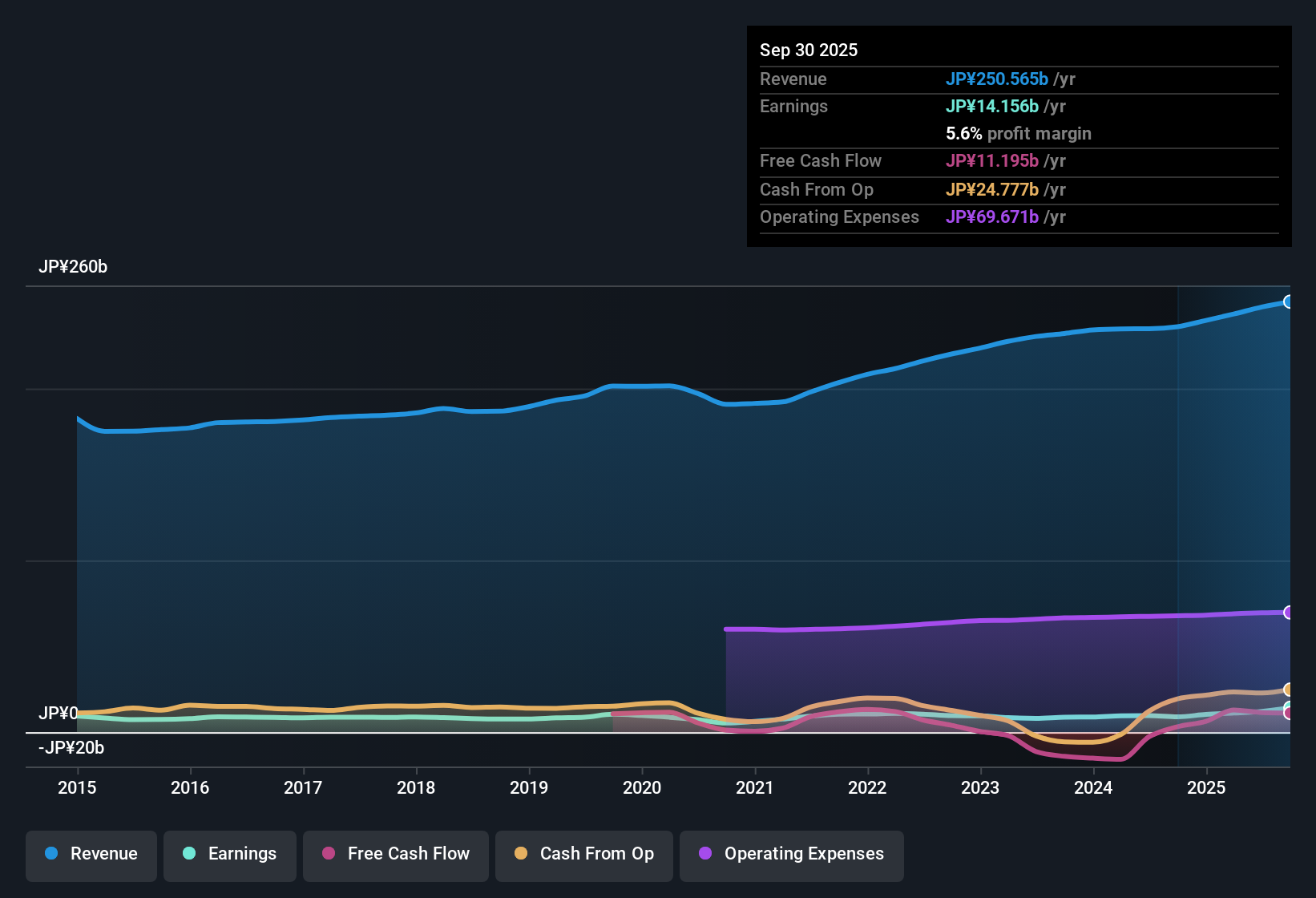The width and height of the screenshot is (1316, 898).
Task: Click the purple Operating Expenses dot icon
Action: tap(706, 854)
